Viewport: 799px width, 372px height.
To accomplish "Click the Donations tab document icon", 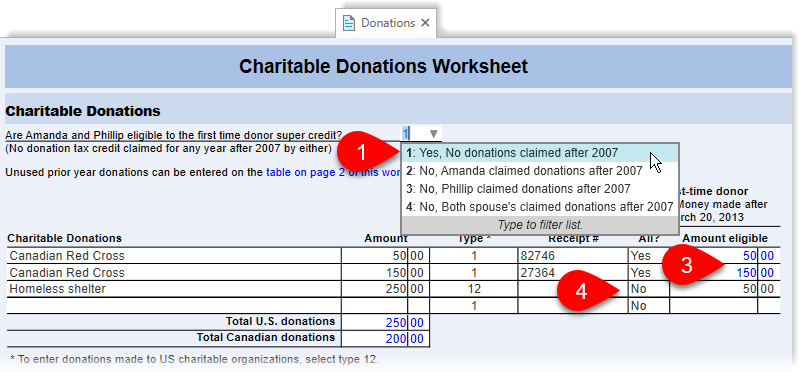I will pyautogui.click(x=349, y=23).
